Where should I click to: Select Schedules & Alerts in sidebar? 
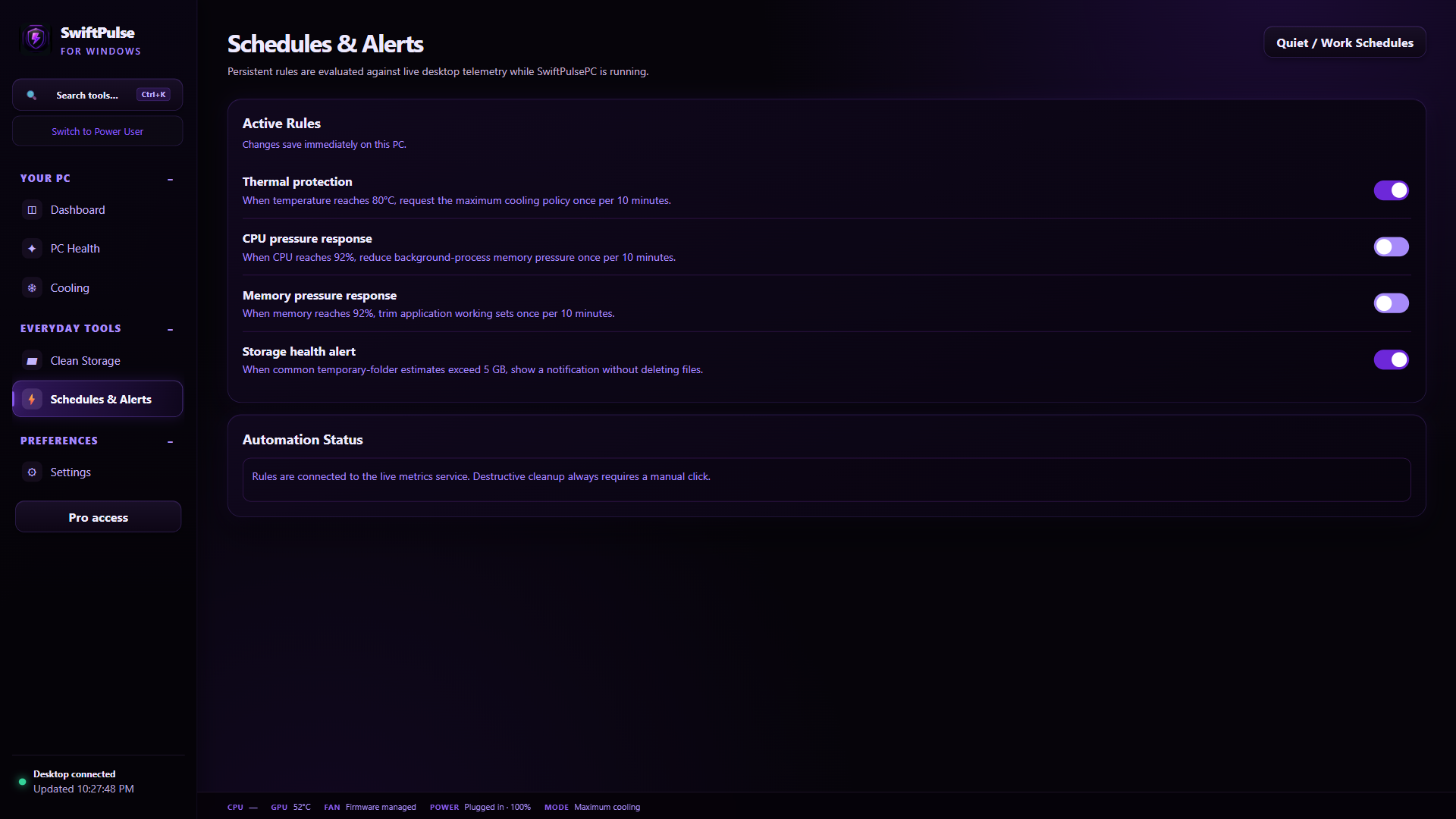coord(97,399)
